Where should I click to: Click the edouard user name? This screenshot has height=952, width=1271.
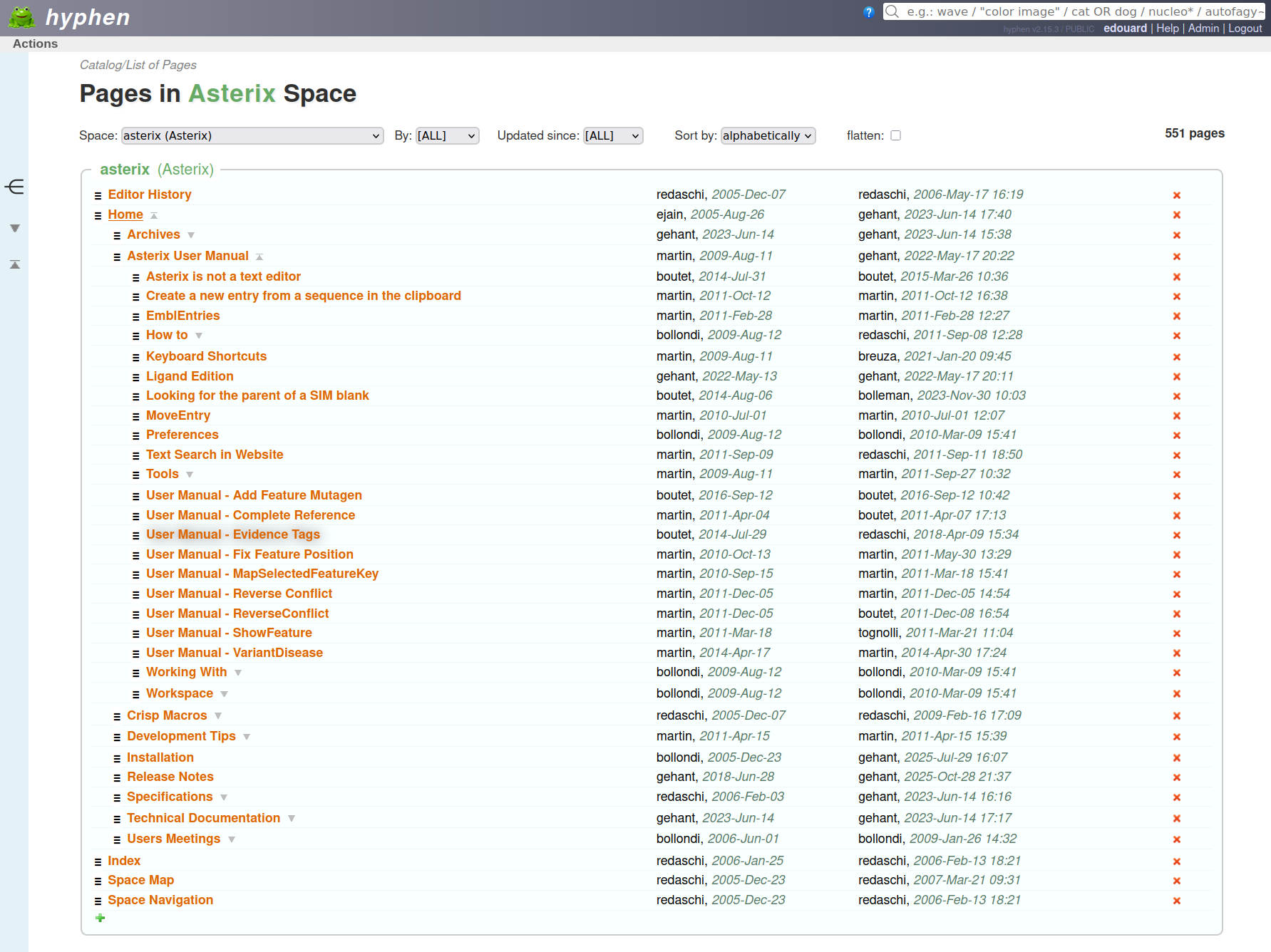(x=1125, y=29)
